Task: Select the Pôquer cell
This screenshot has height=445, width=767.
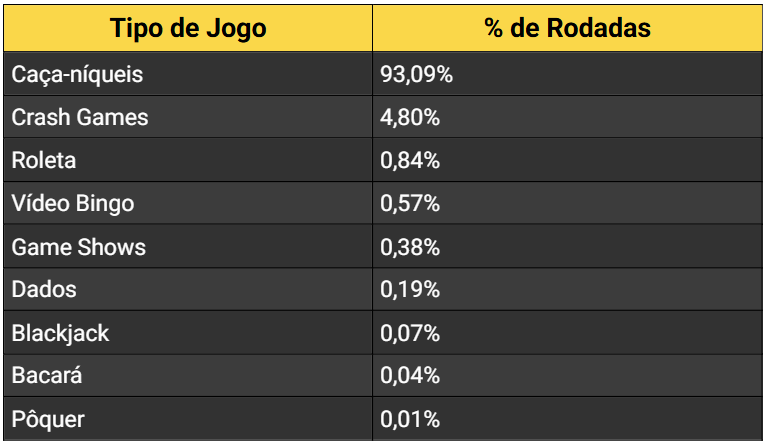Action: (x=48, y=419)
